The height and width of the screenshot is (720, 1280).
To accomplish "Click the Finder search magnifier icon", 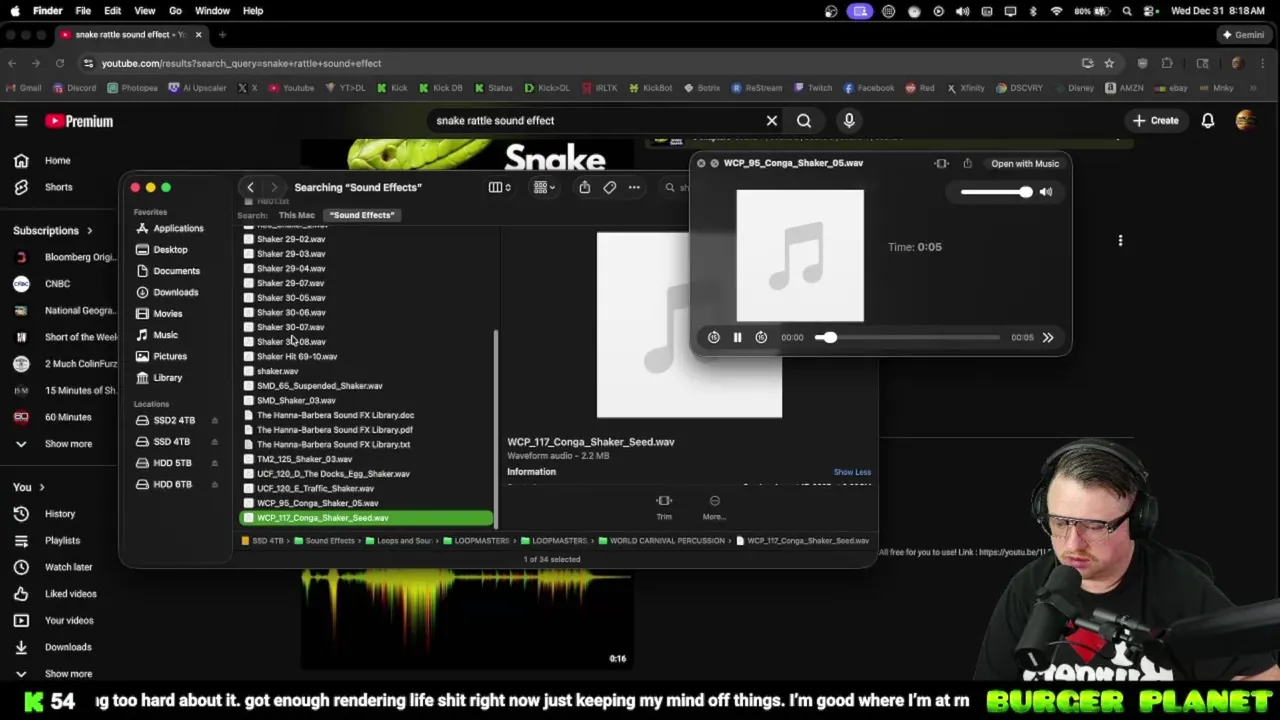I will [670, 187].
